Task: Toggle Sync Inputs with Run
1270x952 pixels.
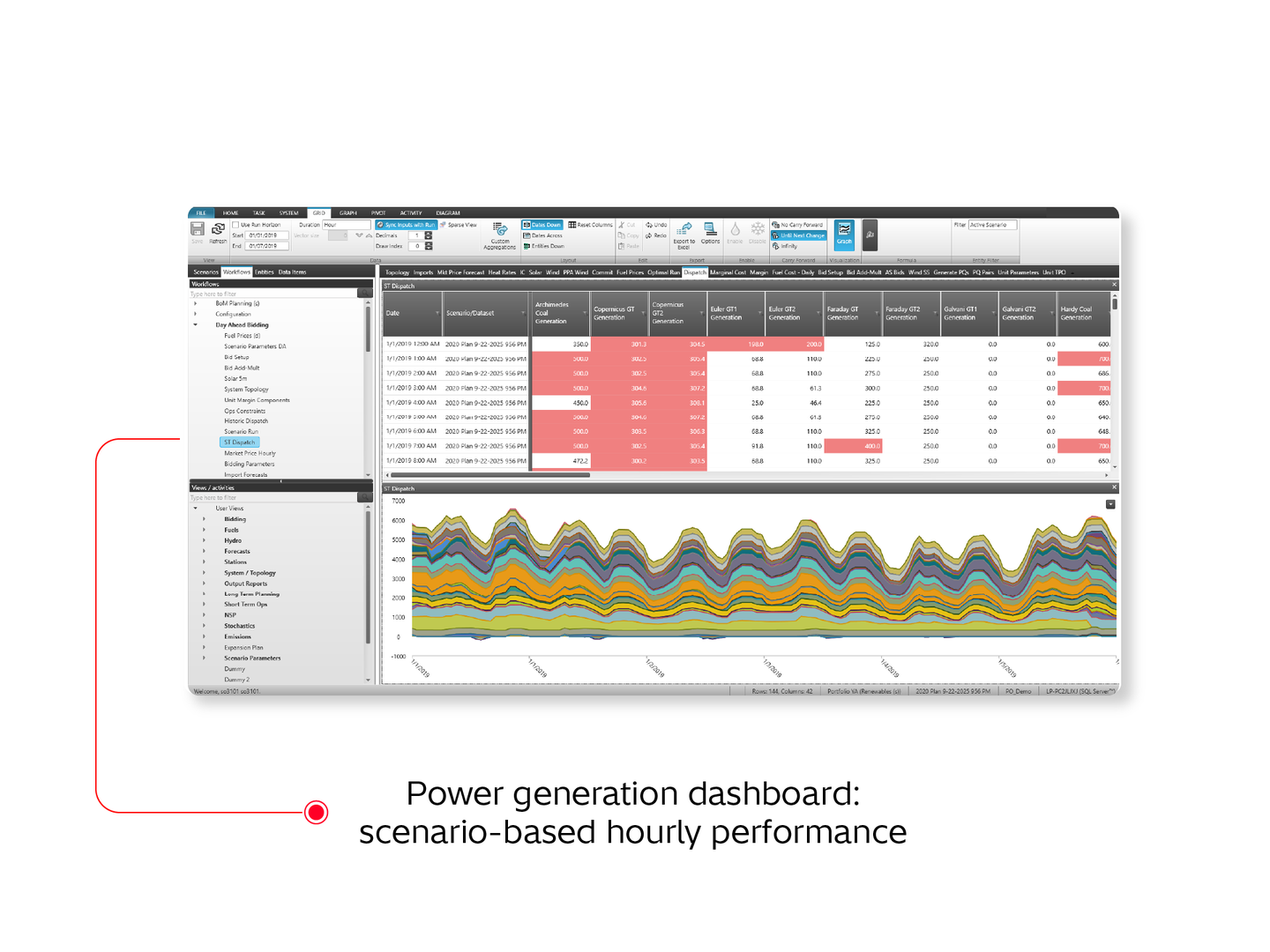Action: click(x=406, y=225)
